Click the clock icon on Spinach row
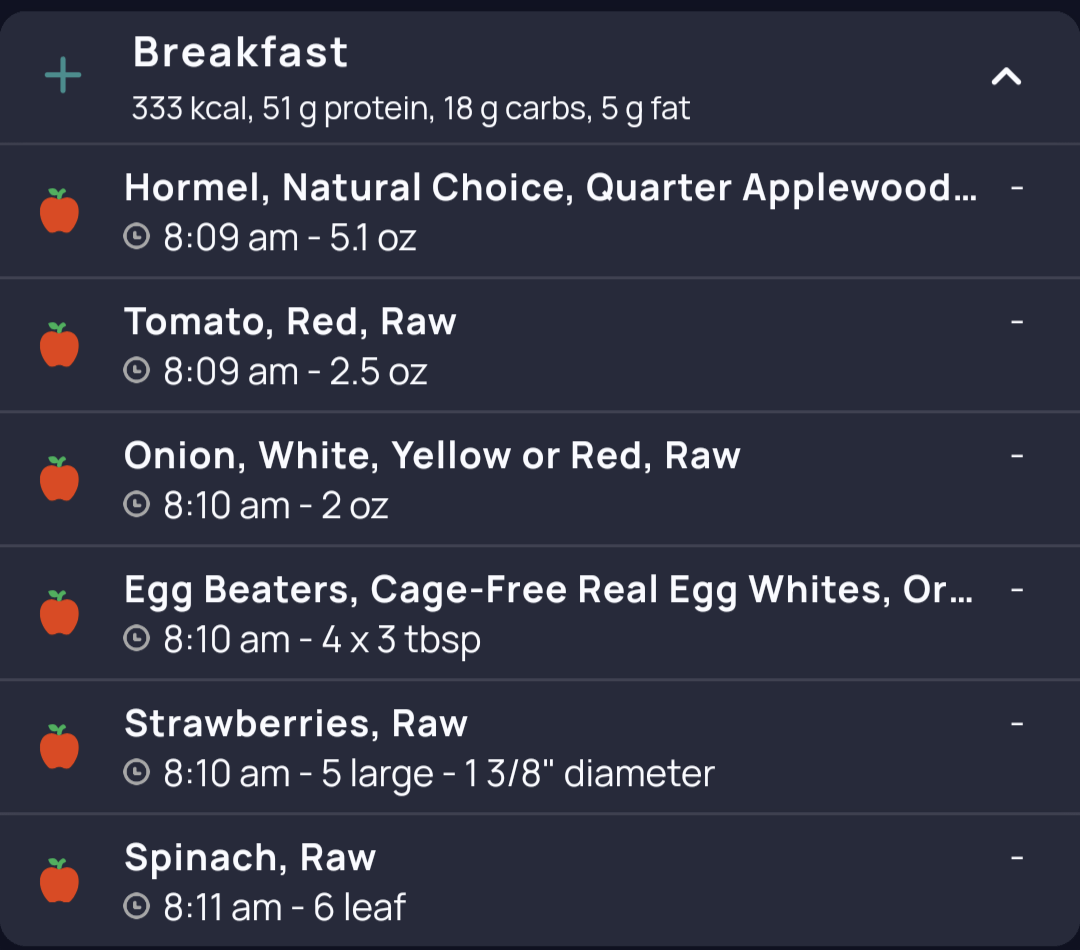 (136, 906)
